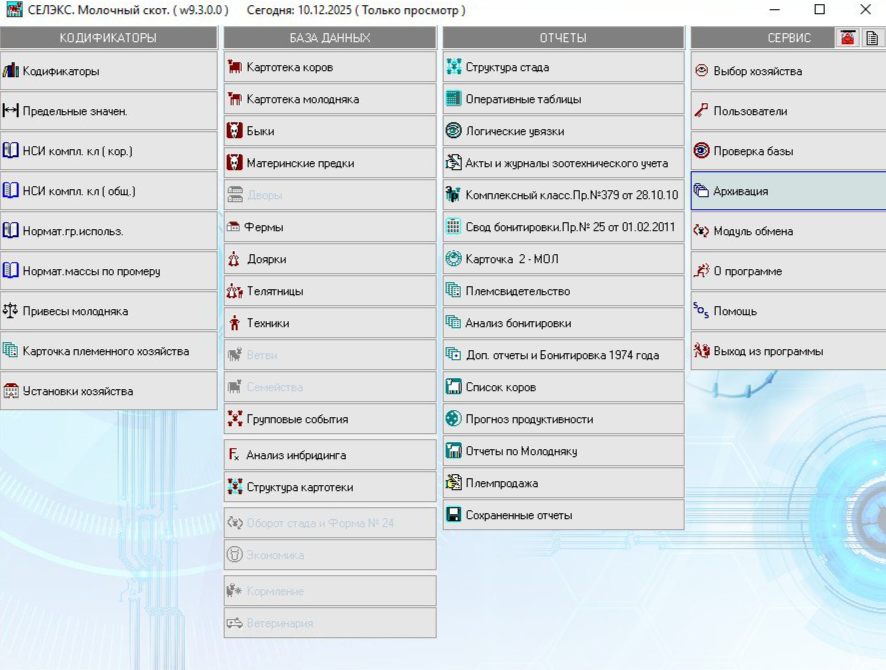Screen dimensions: 886x670
Task: Open Карточка 2-МОЛ report
Action: point(563,259)
